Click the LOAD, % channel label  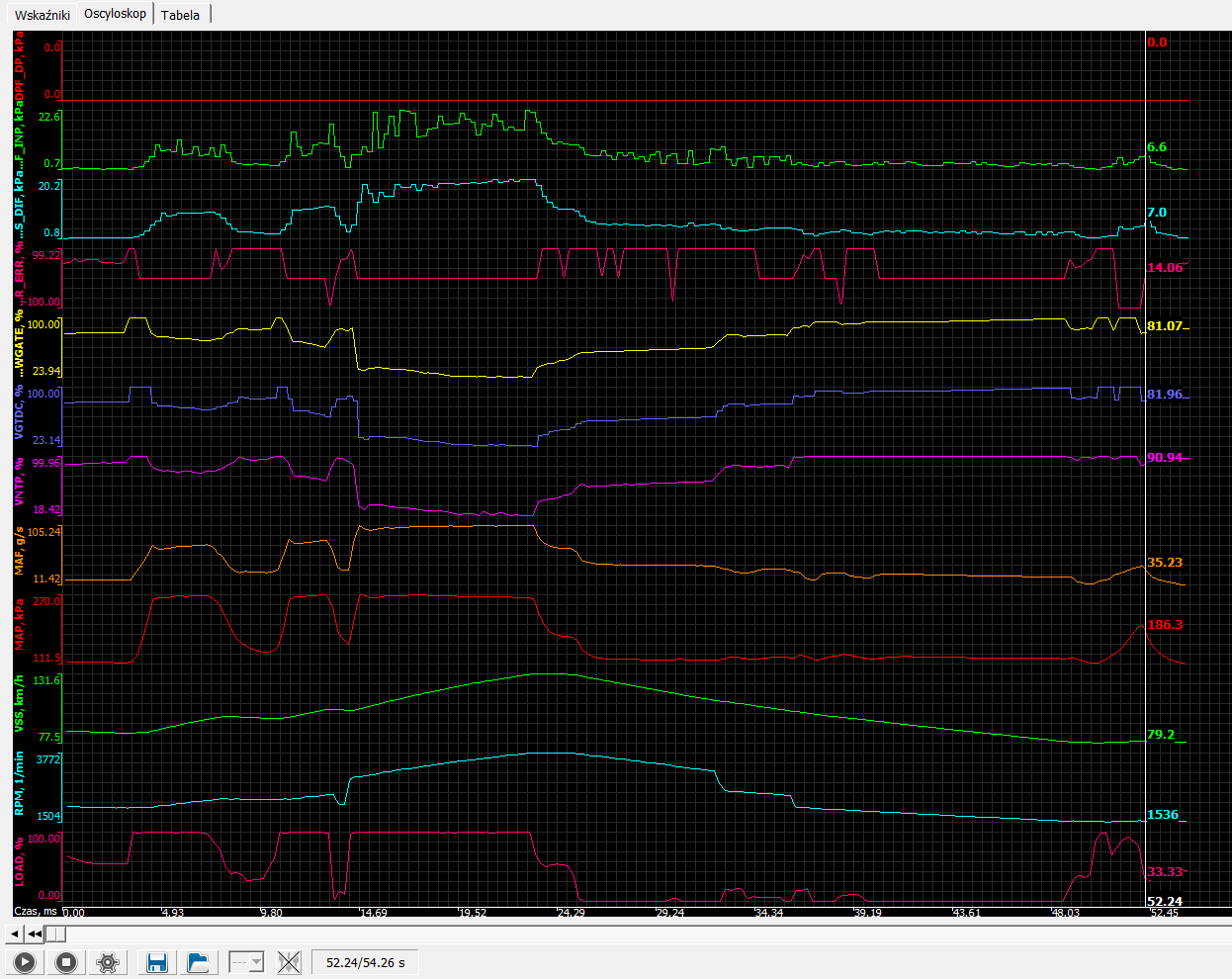[19, 860]
